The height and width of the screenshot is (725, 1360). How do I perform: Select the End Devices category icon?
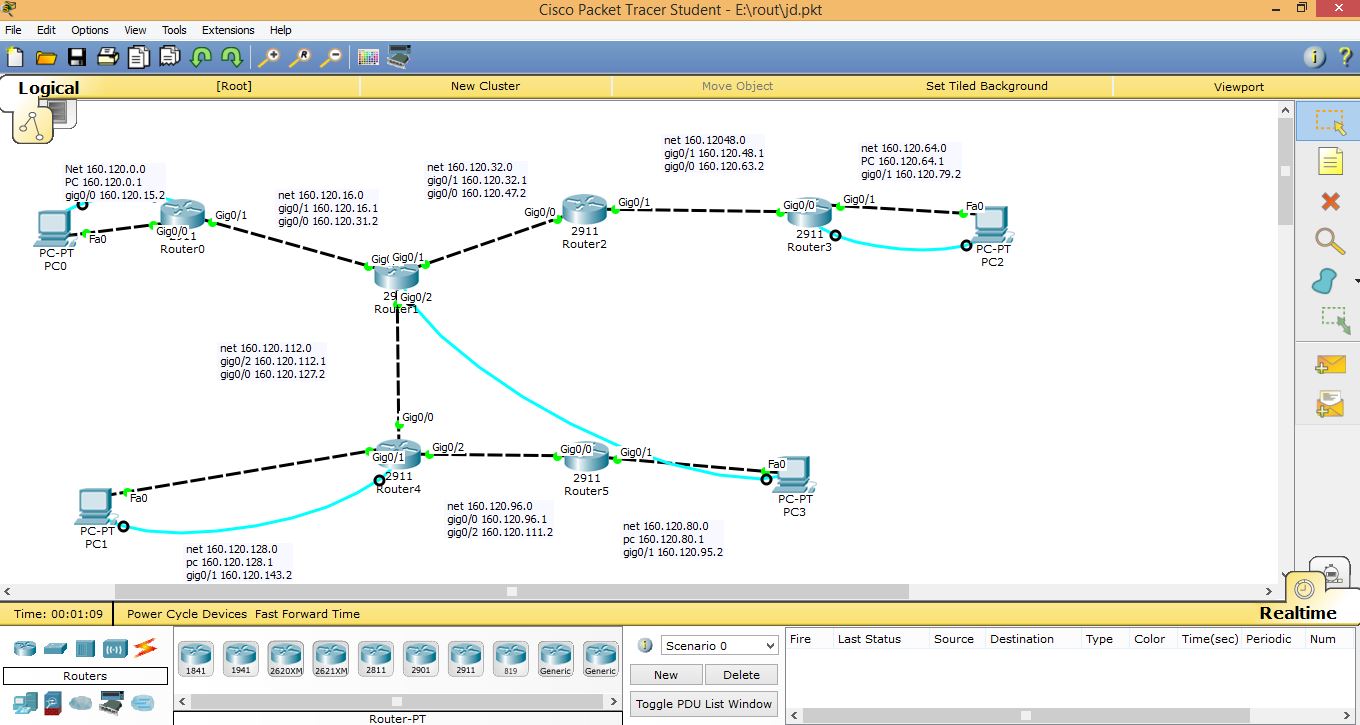click(x=24, y=701)
